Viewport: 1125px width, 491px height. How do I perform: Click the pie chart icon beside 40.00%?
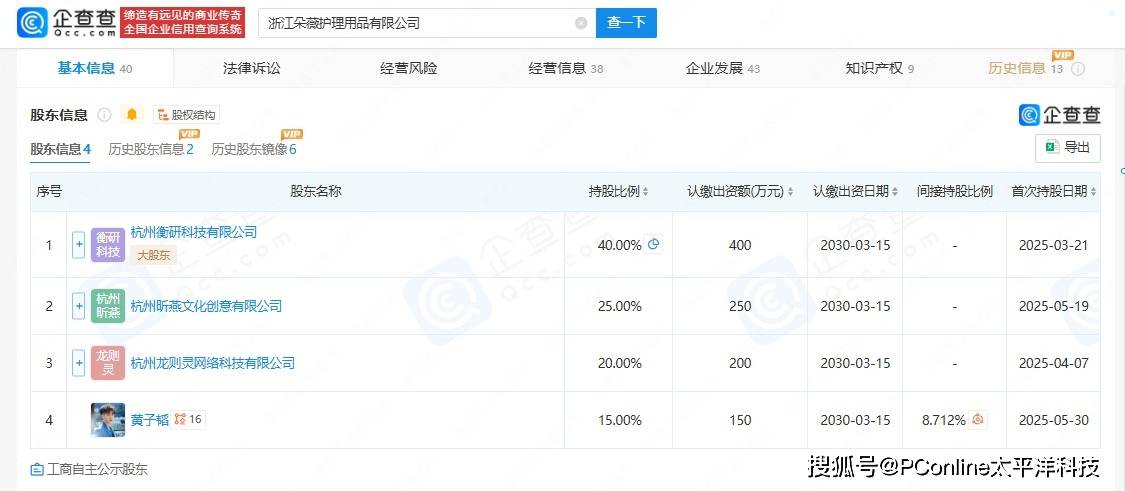(654, 244)
